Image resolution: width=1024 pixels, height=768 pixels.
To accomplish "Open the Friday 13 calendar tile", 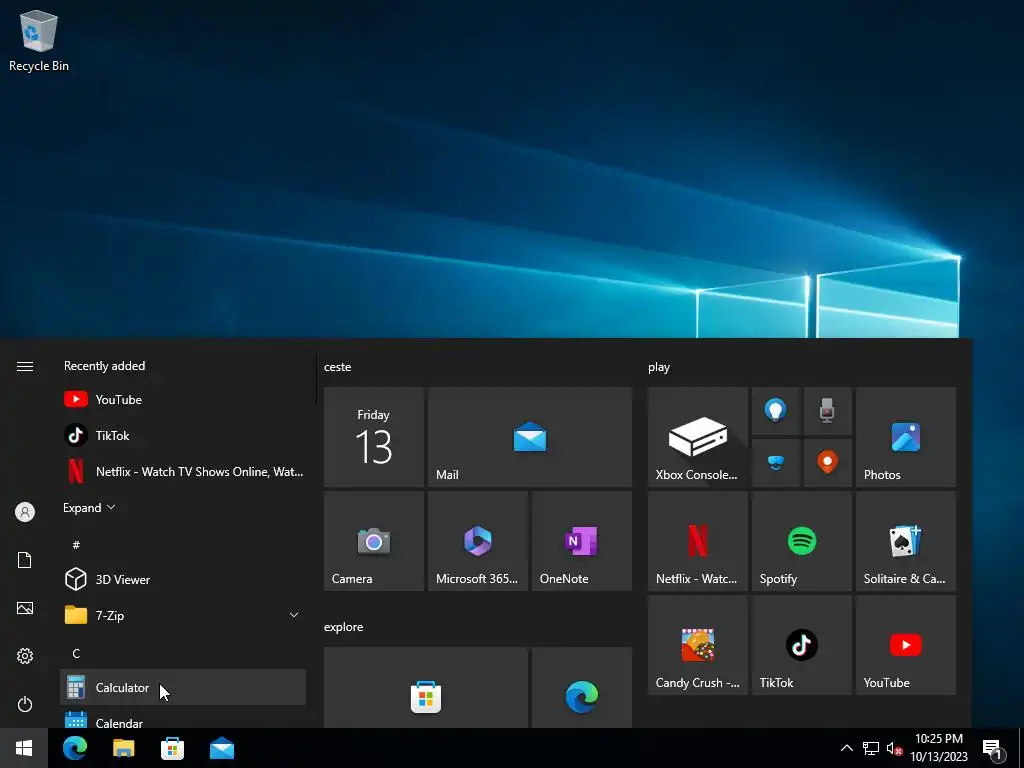I will point(374,437).
